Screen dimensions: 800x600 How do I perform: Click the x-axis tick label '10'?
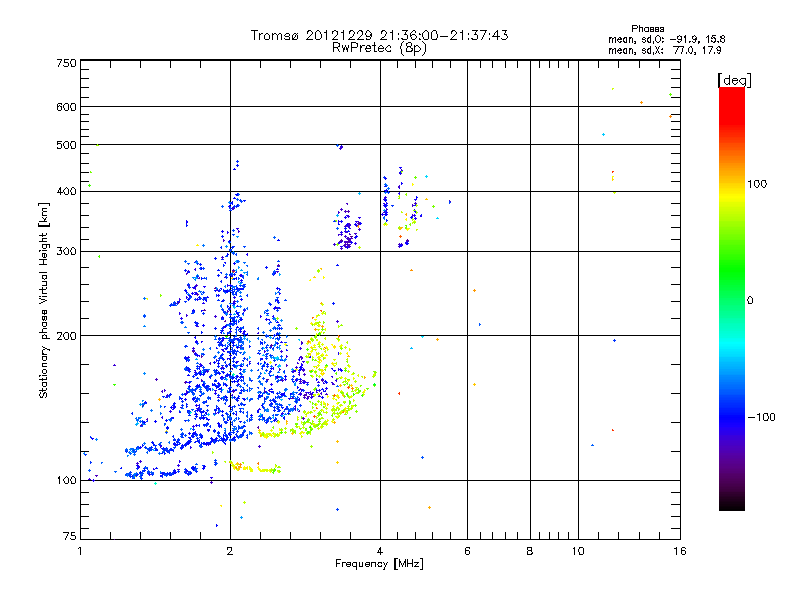578,551
